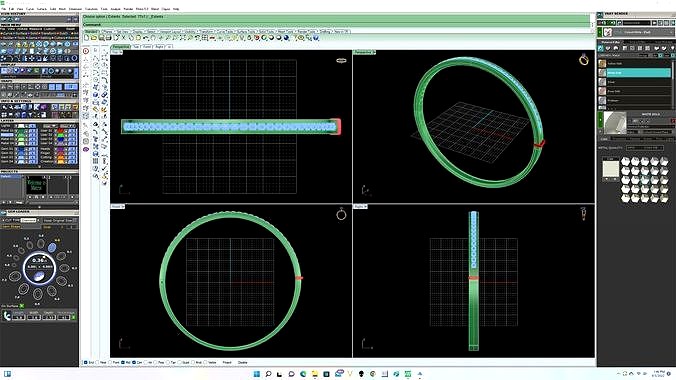Viewport: 676px width, 380px height.
Task: Toggle On Surface checkbox in Gem Loader
Action: click(22, 306)
